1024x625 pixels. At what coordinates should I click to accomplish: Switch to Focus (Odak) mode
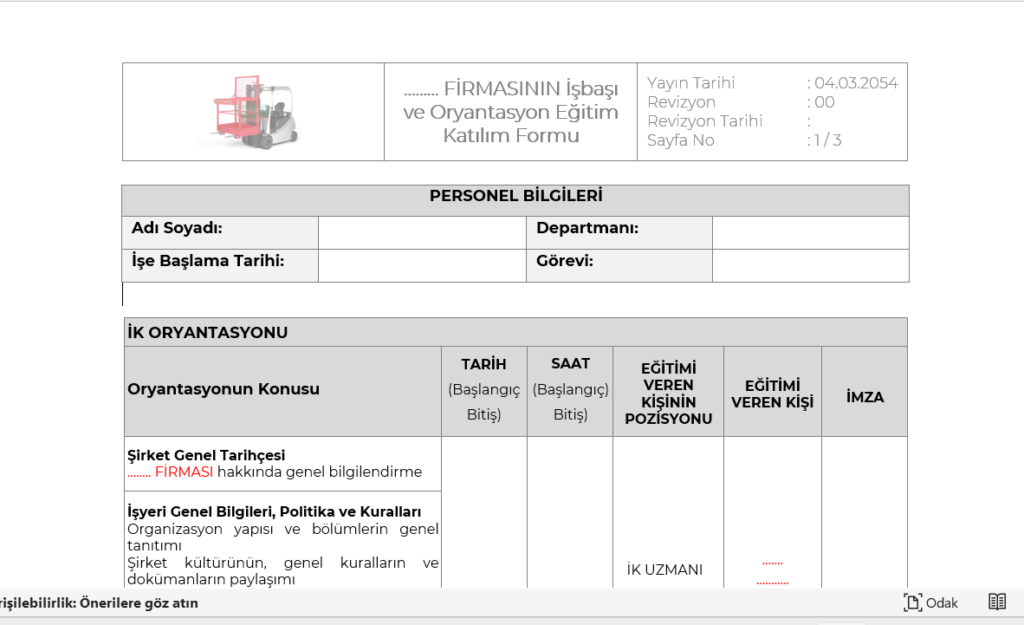point(931,602)
